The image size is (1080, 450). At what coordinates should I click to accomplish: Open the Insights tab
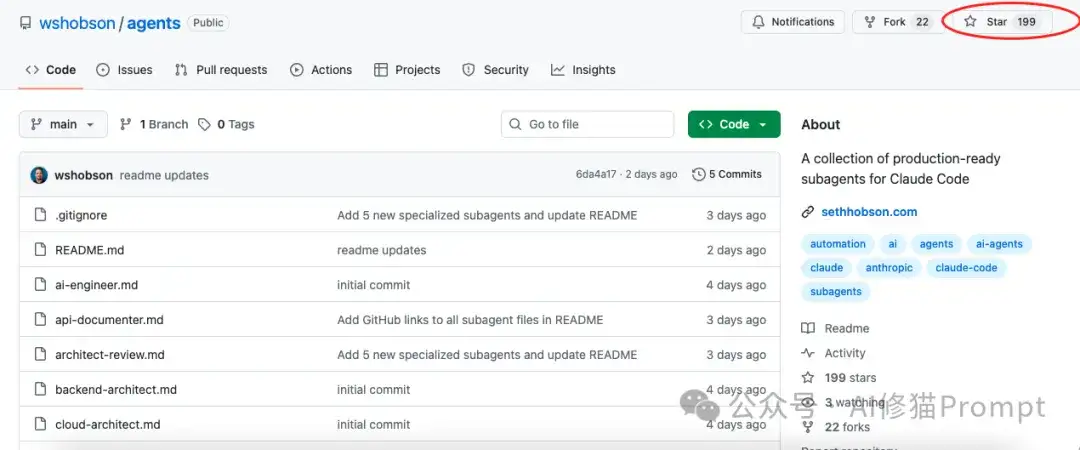(x=583, y=70)
